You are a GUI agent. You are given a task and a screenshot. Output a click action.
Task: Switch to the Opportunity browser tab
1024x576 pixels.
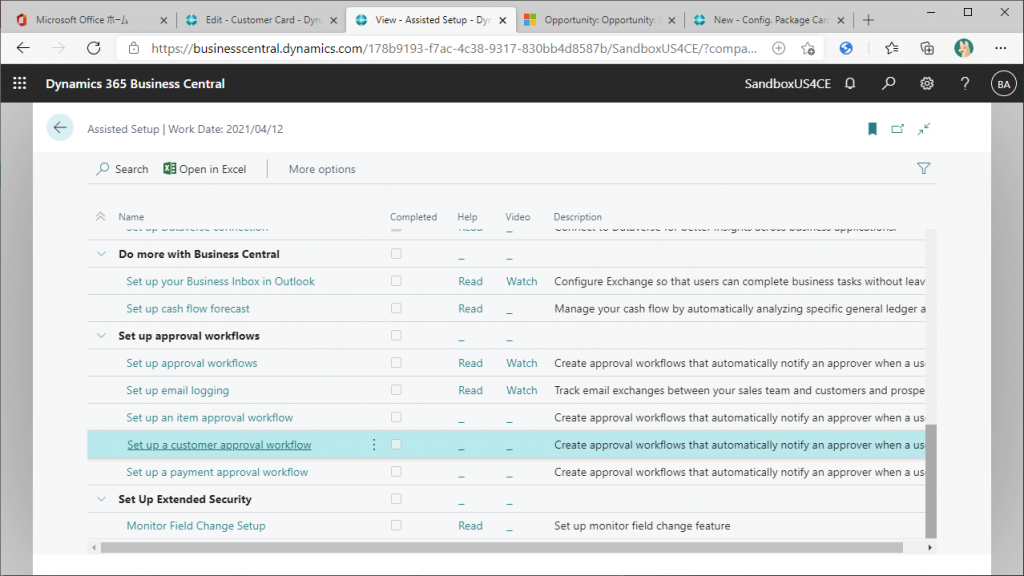(601, 20)
